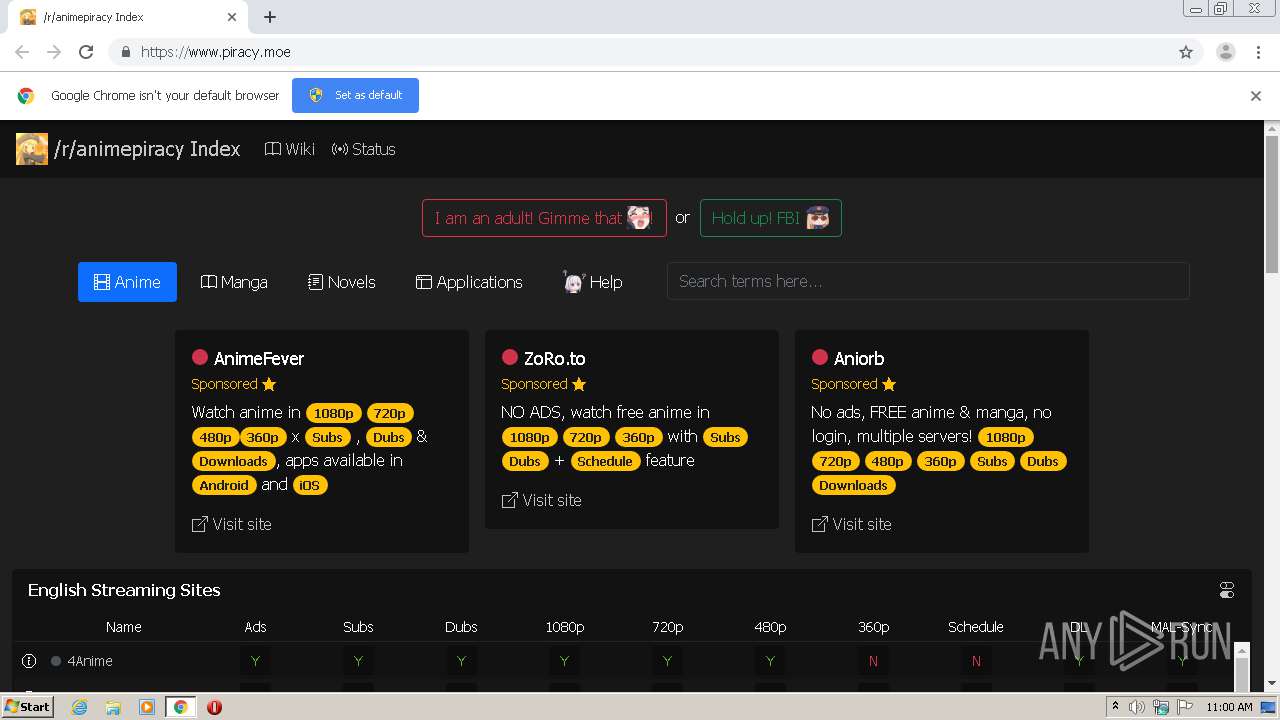Click the Android badge in AnimeFever card
Image resolution: width=1280 pixels, height=720 pixels.
(224, 485)
